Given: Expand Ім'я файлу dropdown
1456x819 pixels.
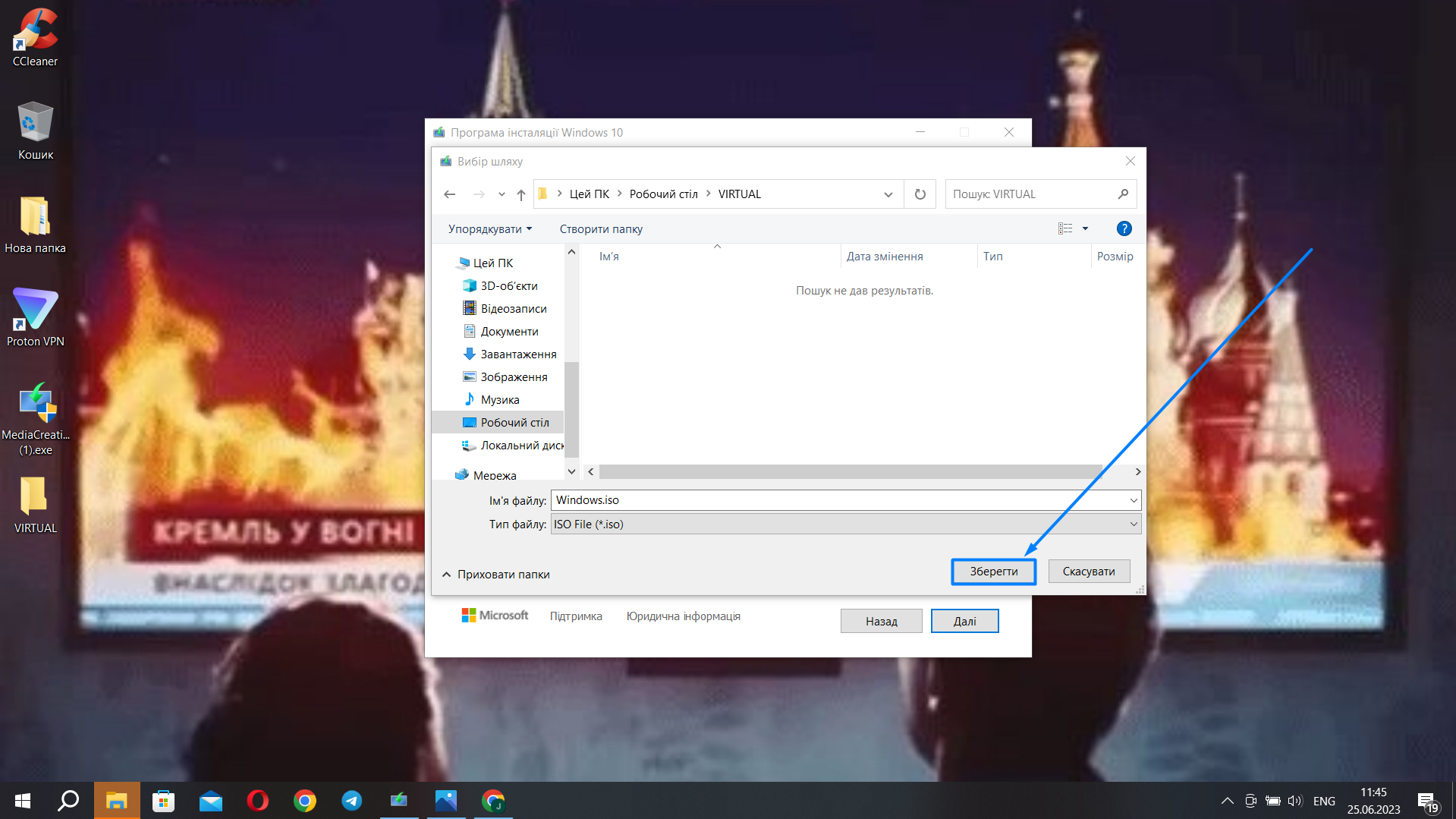Looking at the screenshot, I should click(1134, 500).
